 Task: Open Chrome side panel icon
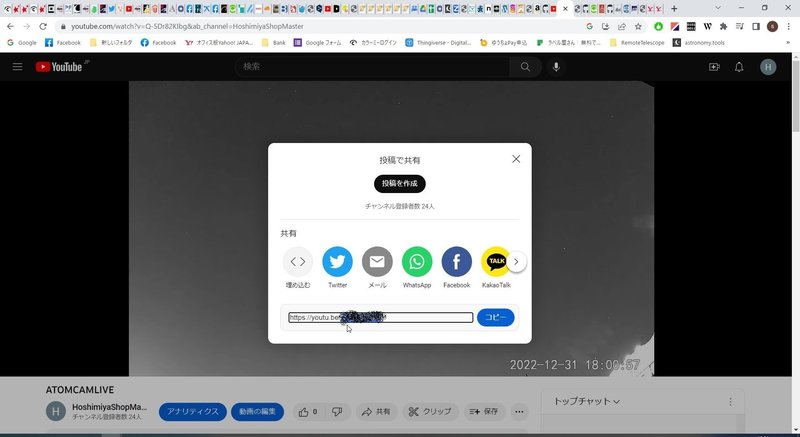click(x=756, y=27)
